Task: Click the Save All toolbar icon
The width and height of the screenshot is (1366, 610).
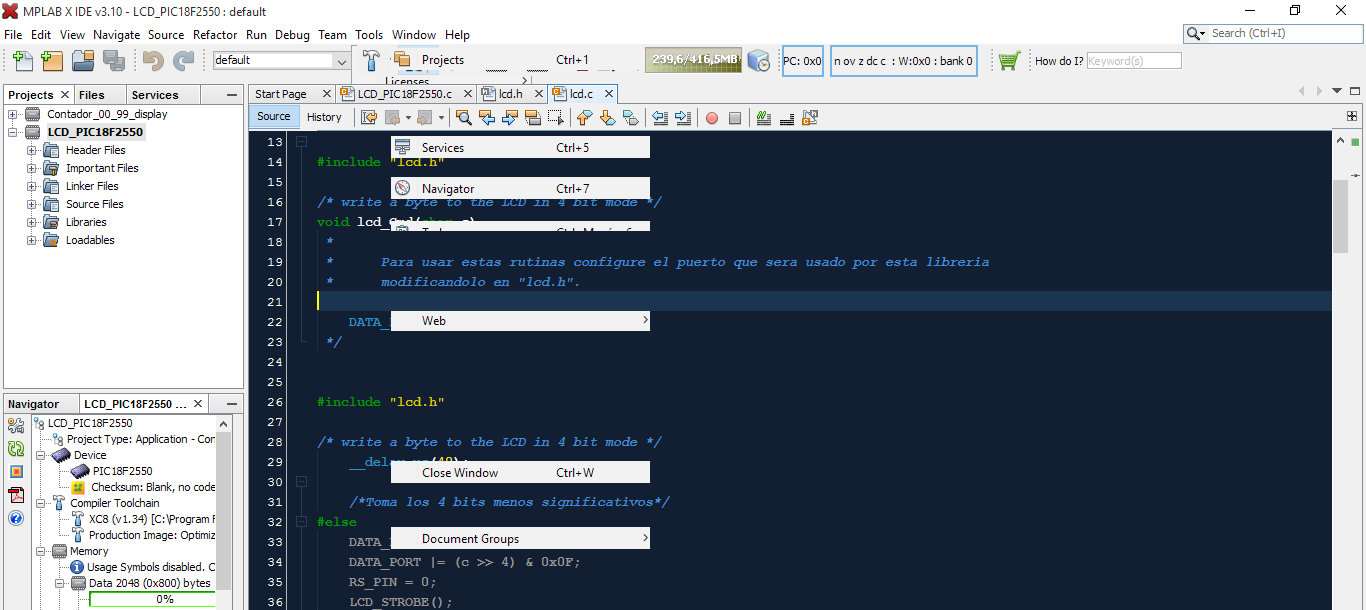Action: 114,60
